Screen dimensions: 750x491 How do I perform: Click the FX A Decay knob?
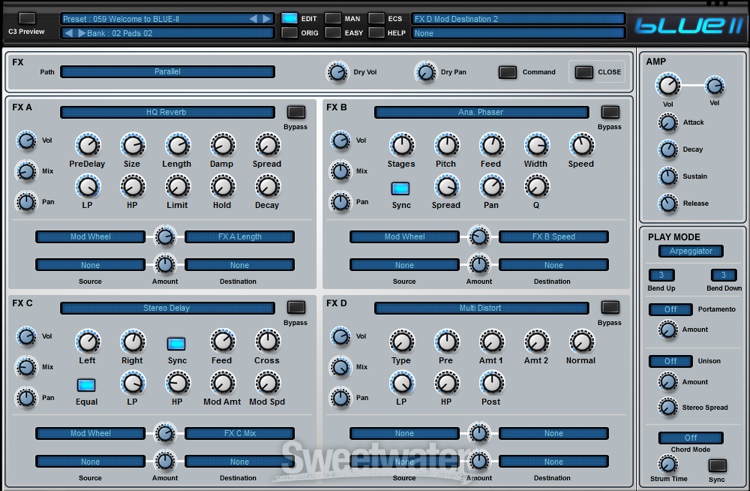267,186
